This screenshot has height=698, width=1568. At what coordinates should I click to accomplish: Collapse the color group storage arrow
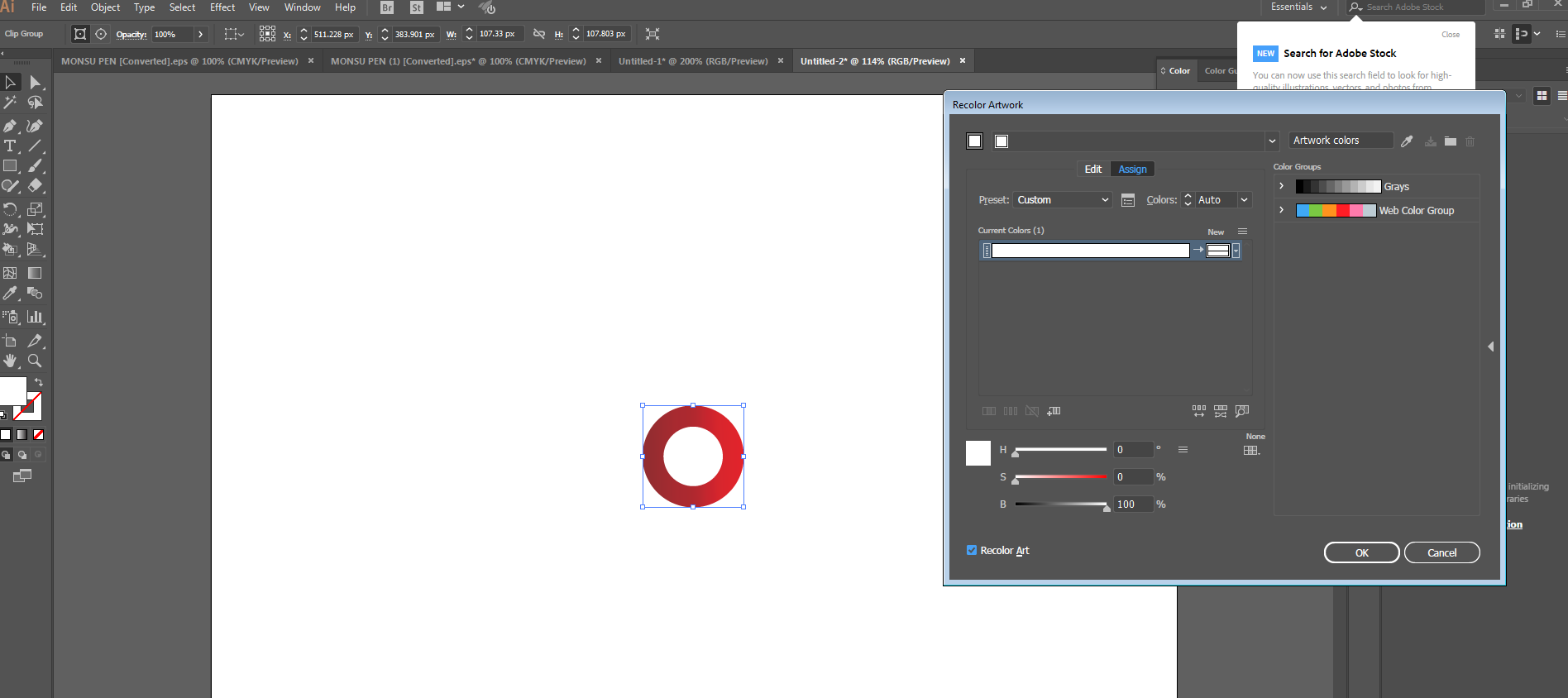1490,347
